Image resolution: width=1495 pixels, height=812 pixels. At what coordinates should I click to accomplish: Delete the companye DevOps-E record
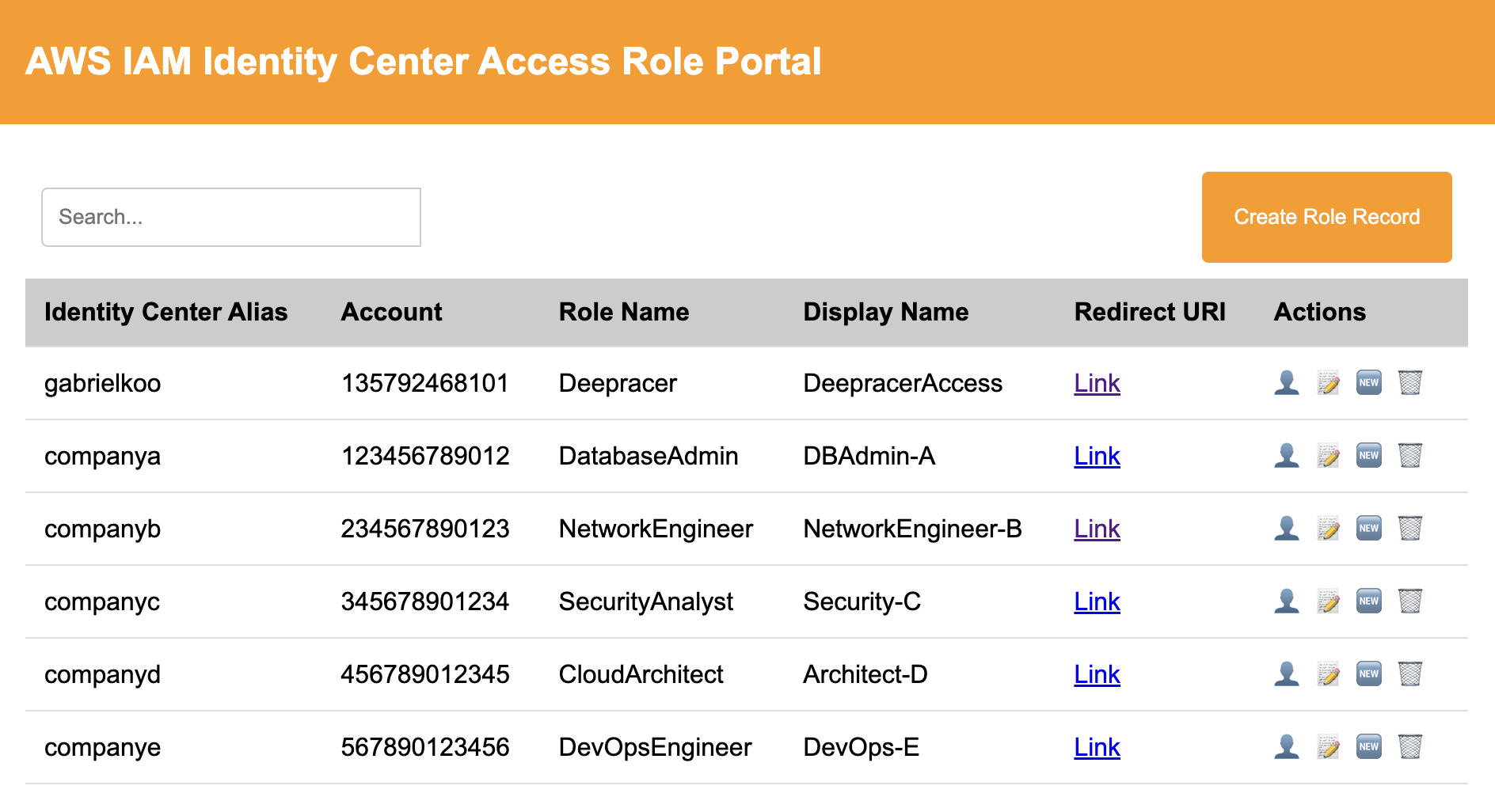pos(1410,747)
